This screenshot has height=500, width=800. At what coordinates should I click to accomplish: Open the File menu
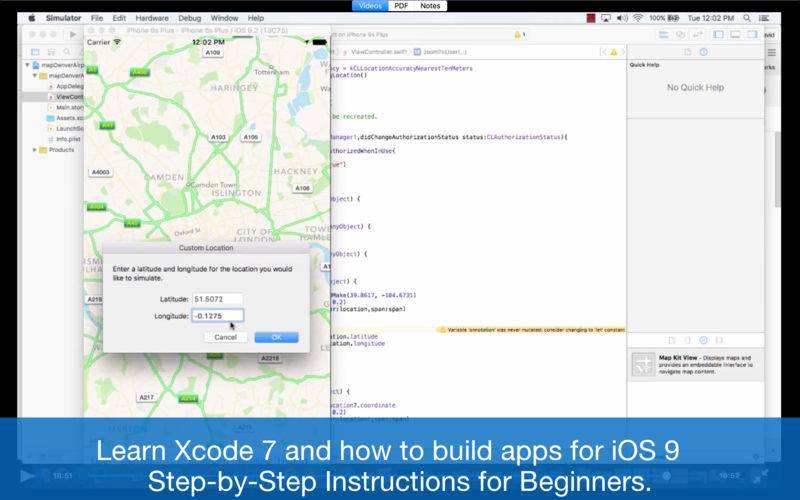(x=97, y=18)
